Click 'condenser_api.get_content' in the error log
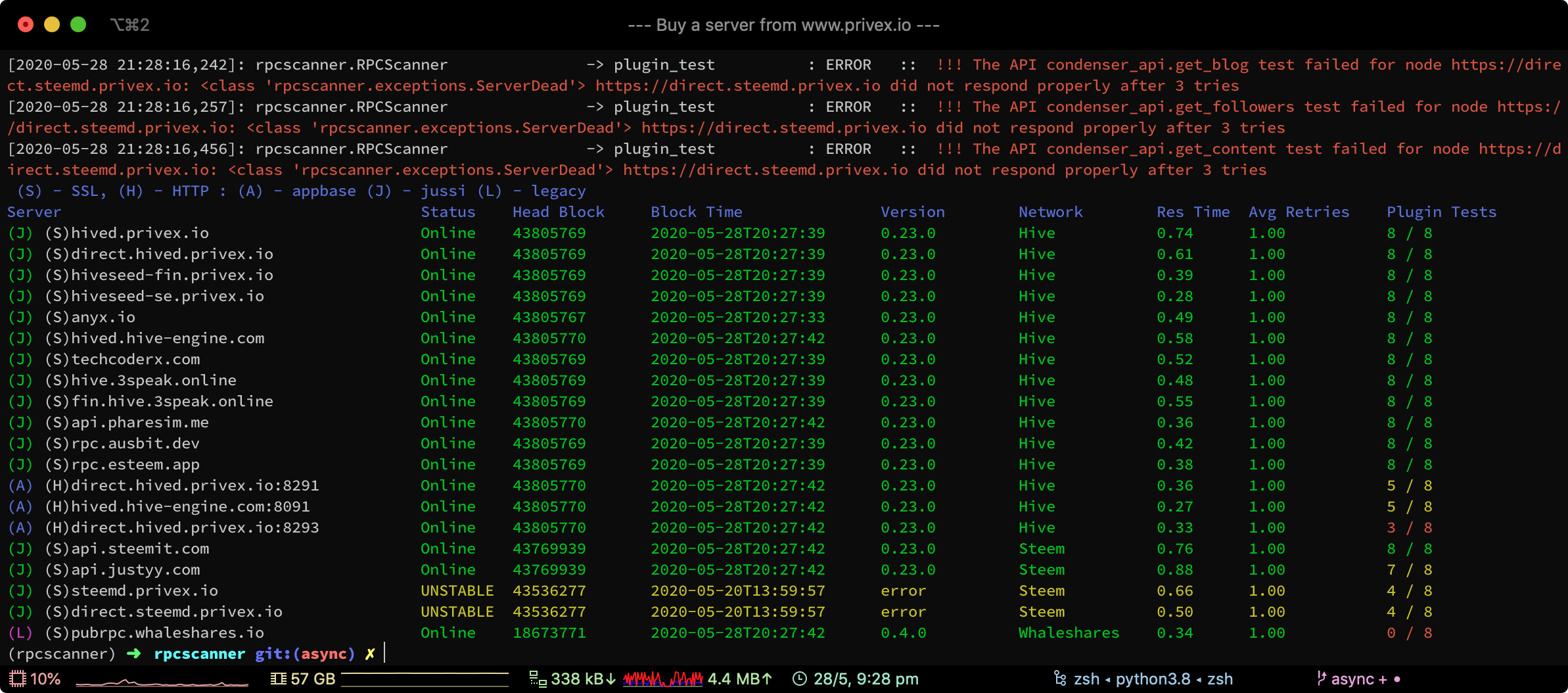Screen dimensions: 1568x693 [1161, 149]
